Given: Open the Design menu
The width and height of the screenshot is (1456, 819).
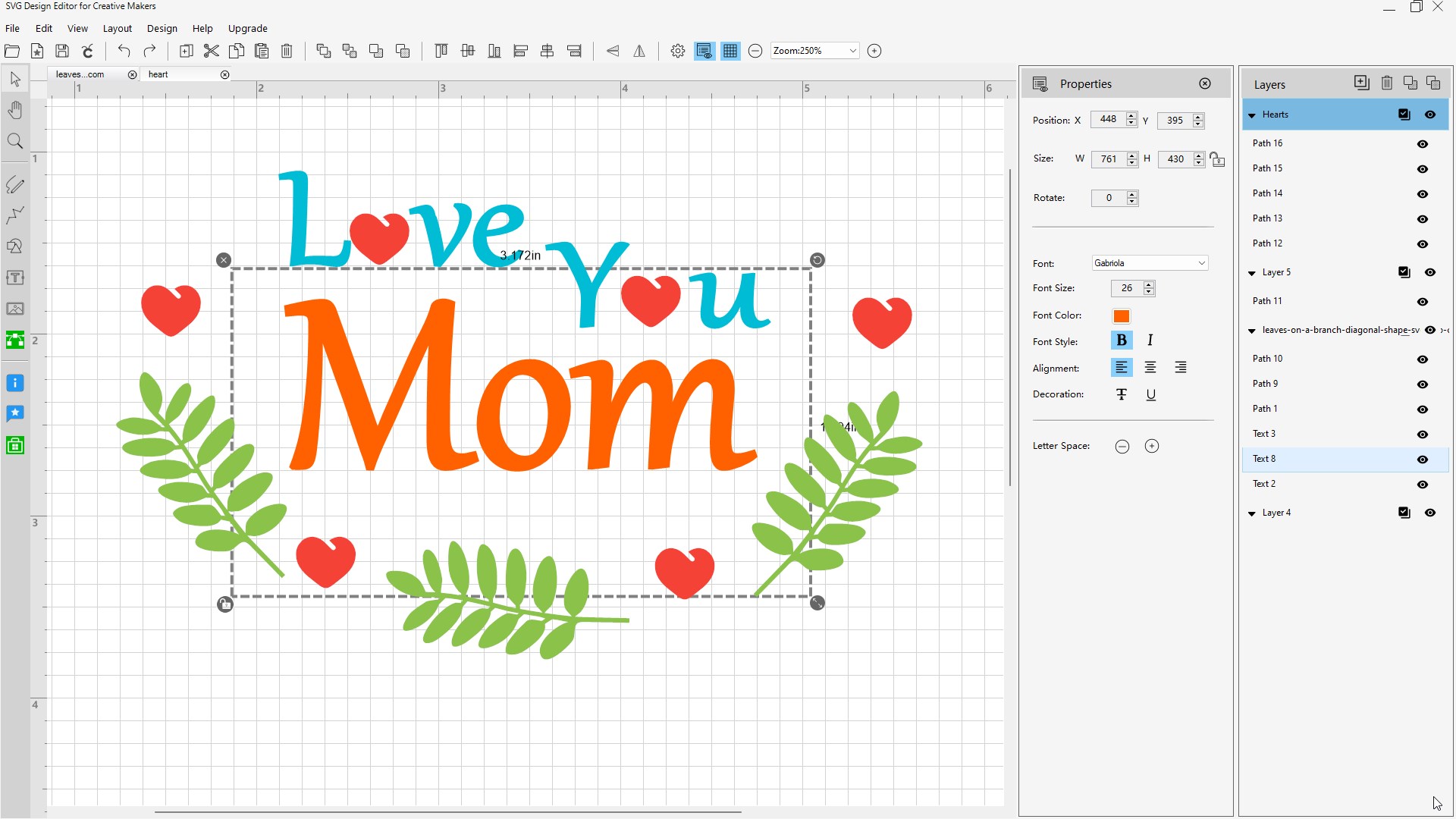Looking at the screenshot, I should tap(162, 28).
